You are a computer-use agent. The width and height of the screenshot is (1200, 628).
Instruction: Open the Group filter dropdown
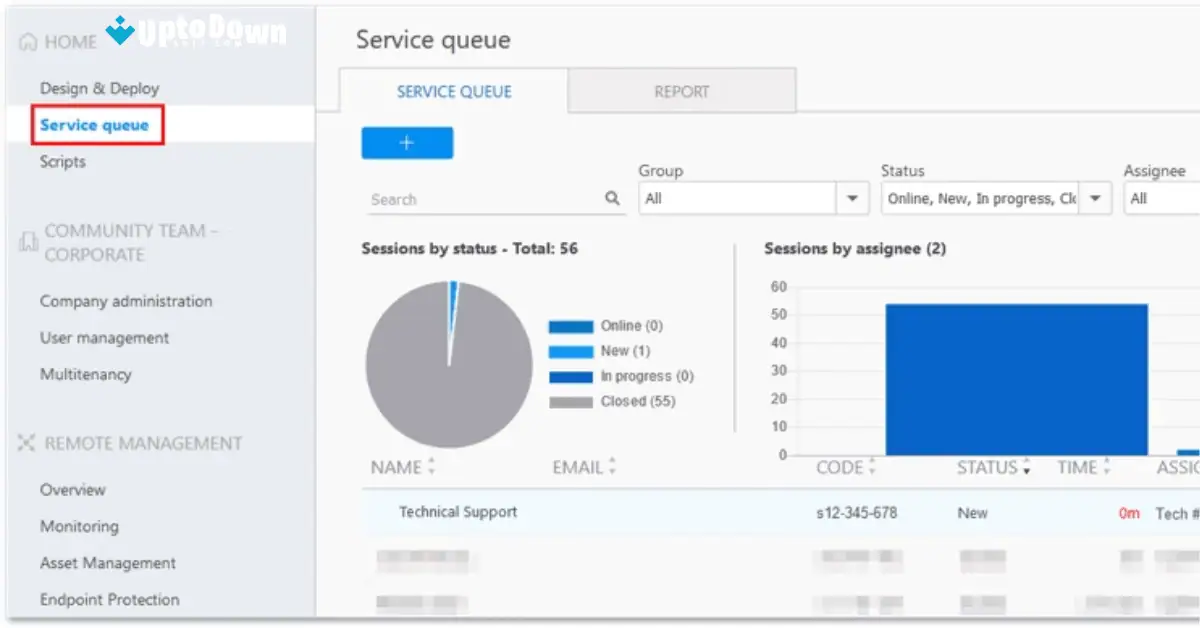click(x=852, y=198)
